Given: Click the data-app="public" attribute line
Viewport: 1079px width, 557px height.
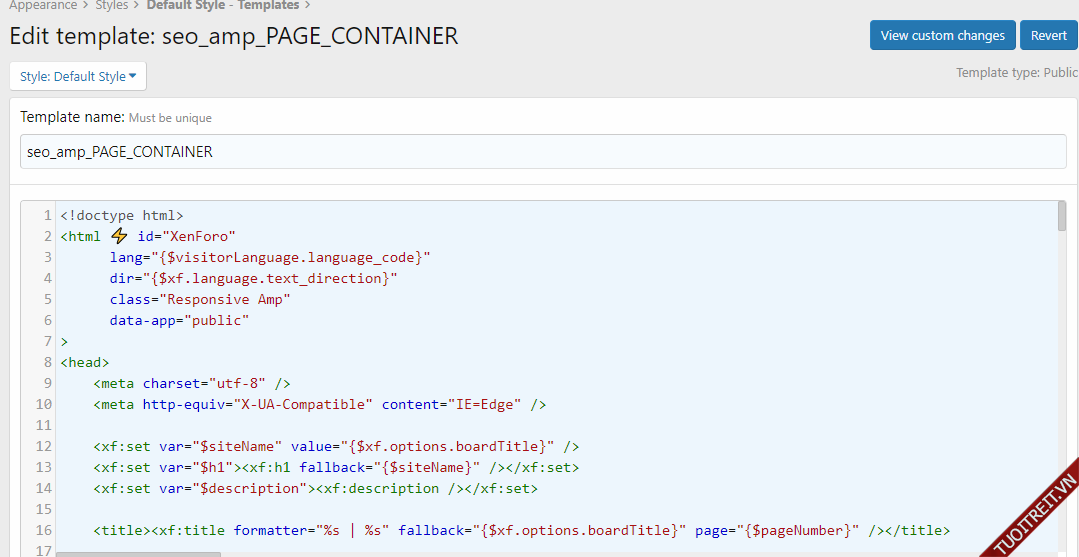Looking at the screenshot, I should click(x=179, y=320).
